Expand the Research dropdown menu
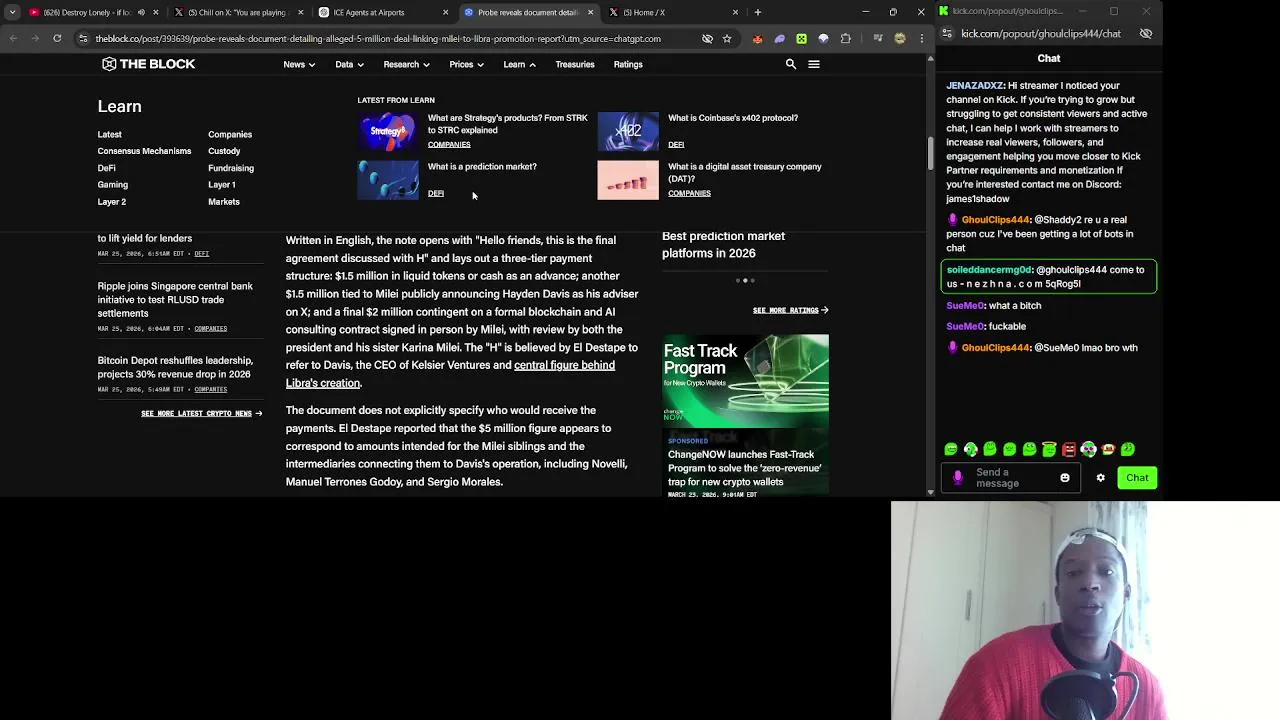1280x720 pixels. tap(406, 64)
